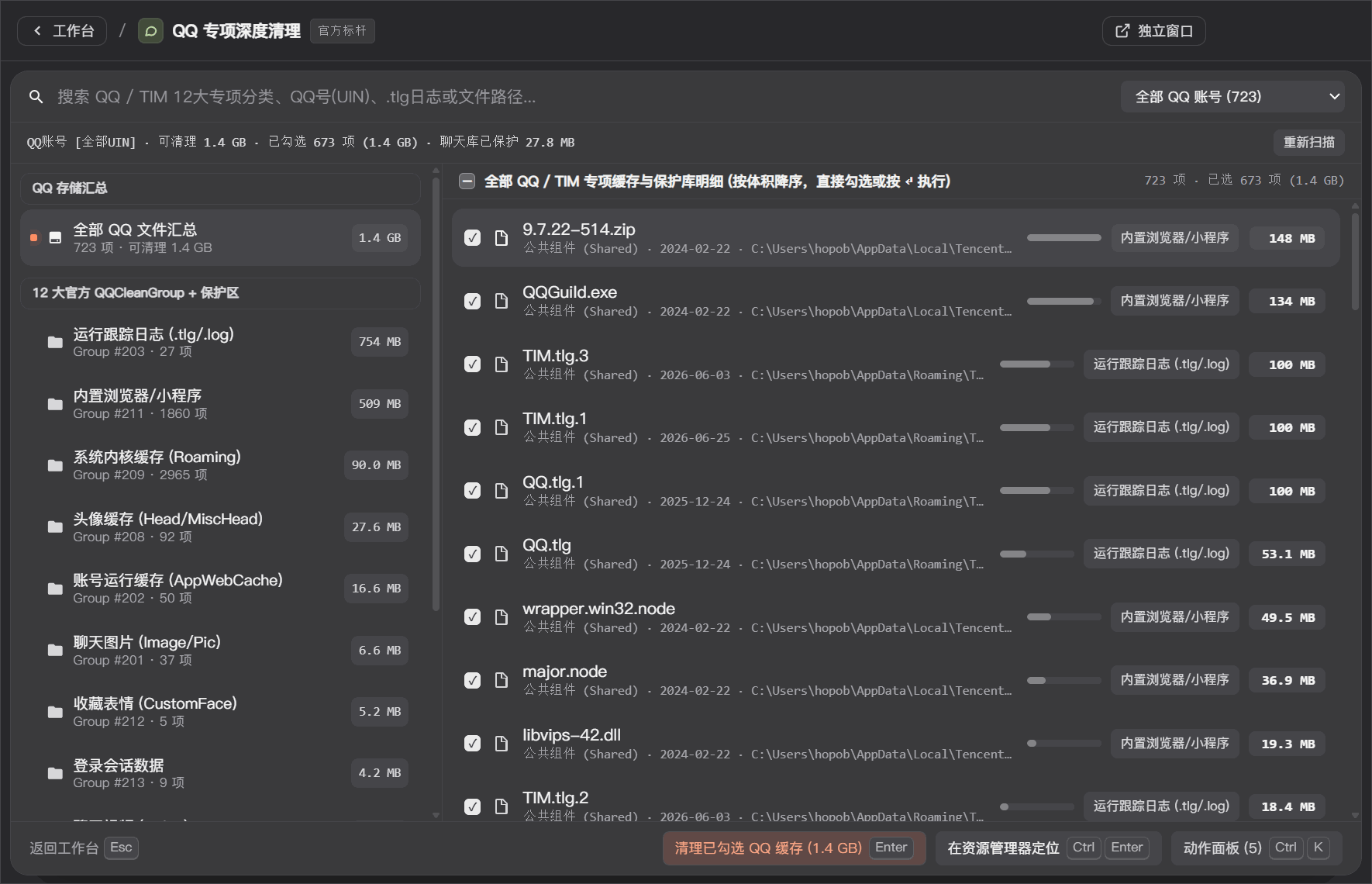This screenshot has width=1372, height=884.
Task: Open in 独立窗口 standalone window
Action: tap(1153, 31)
